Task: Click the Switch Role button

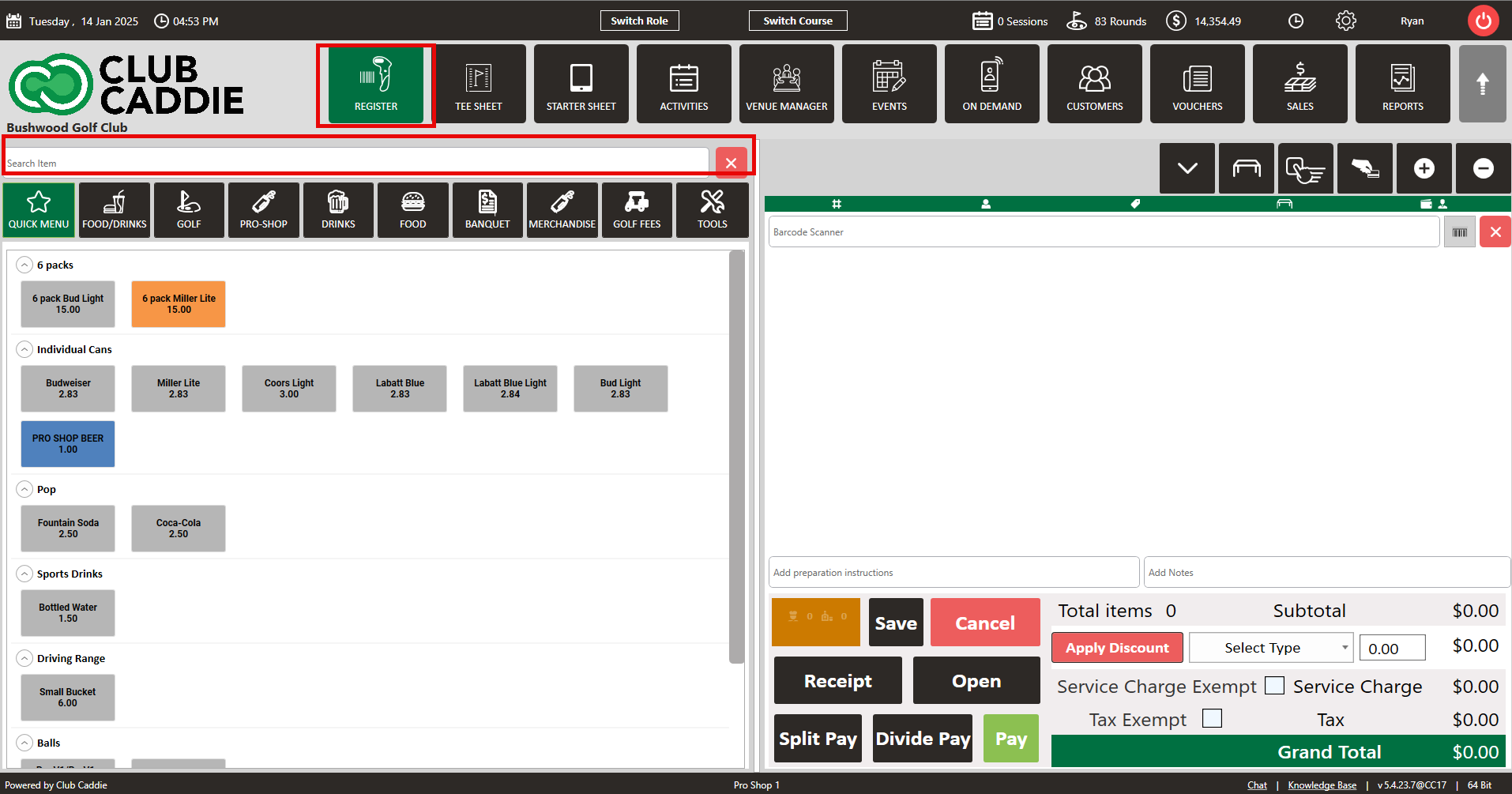Action: [639, 21]
